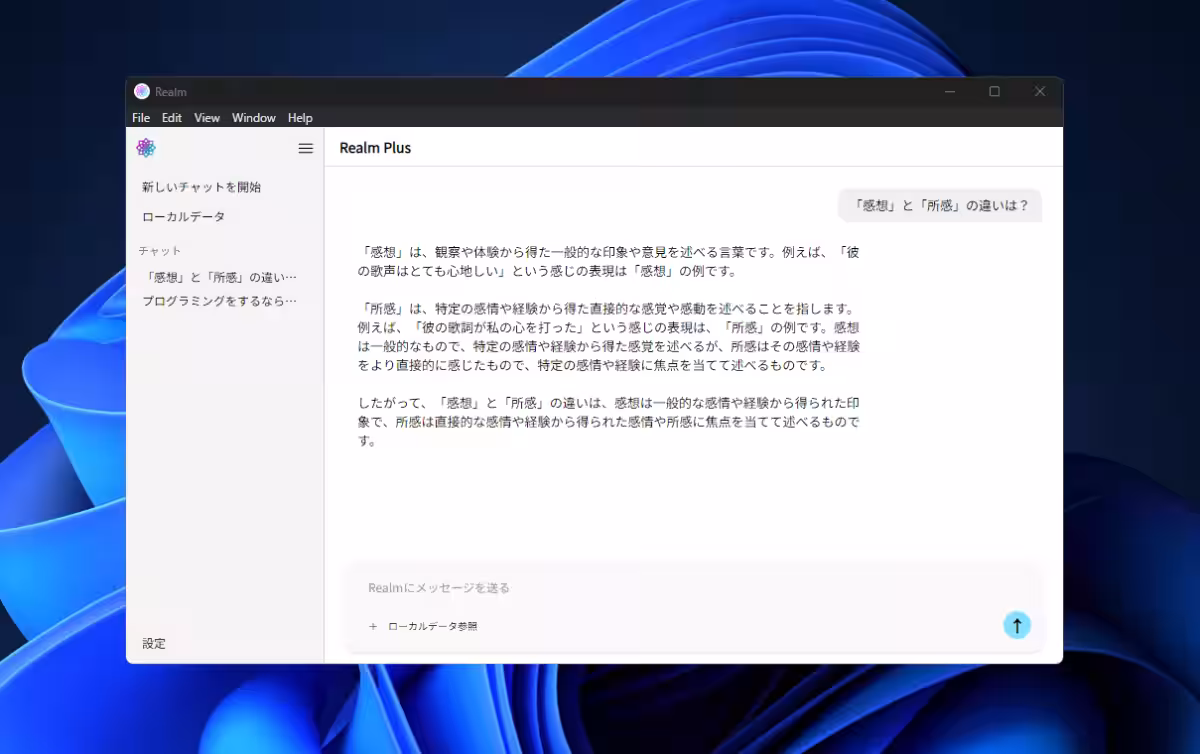This screenshot has height=754, width=1200.
Task: Click the Realm atom logo in sidebar
Action: (x=146, y=148)
